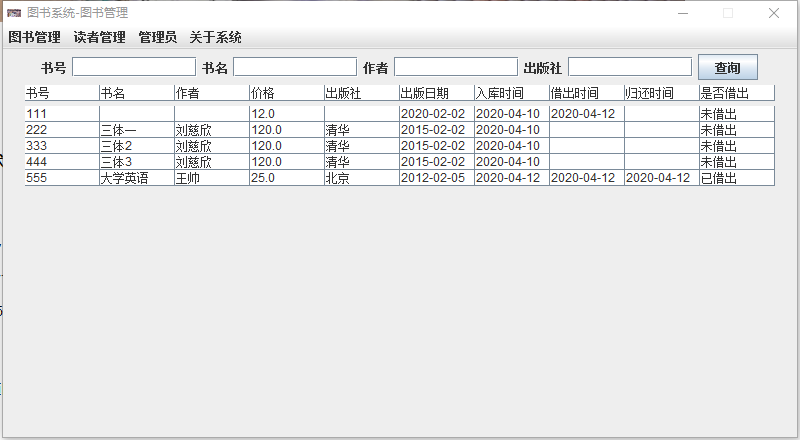Open the 管理员 menu
The width and height of the screenshot is (800, 440).
click(158, 37)
